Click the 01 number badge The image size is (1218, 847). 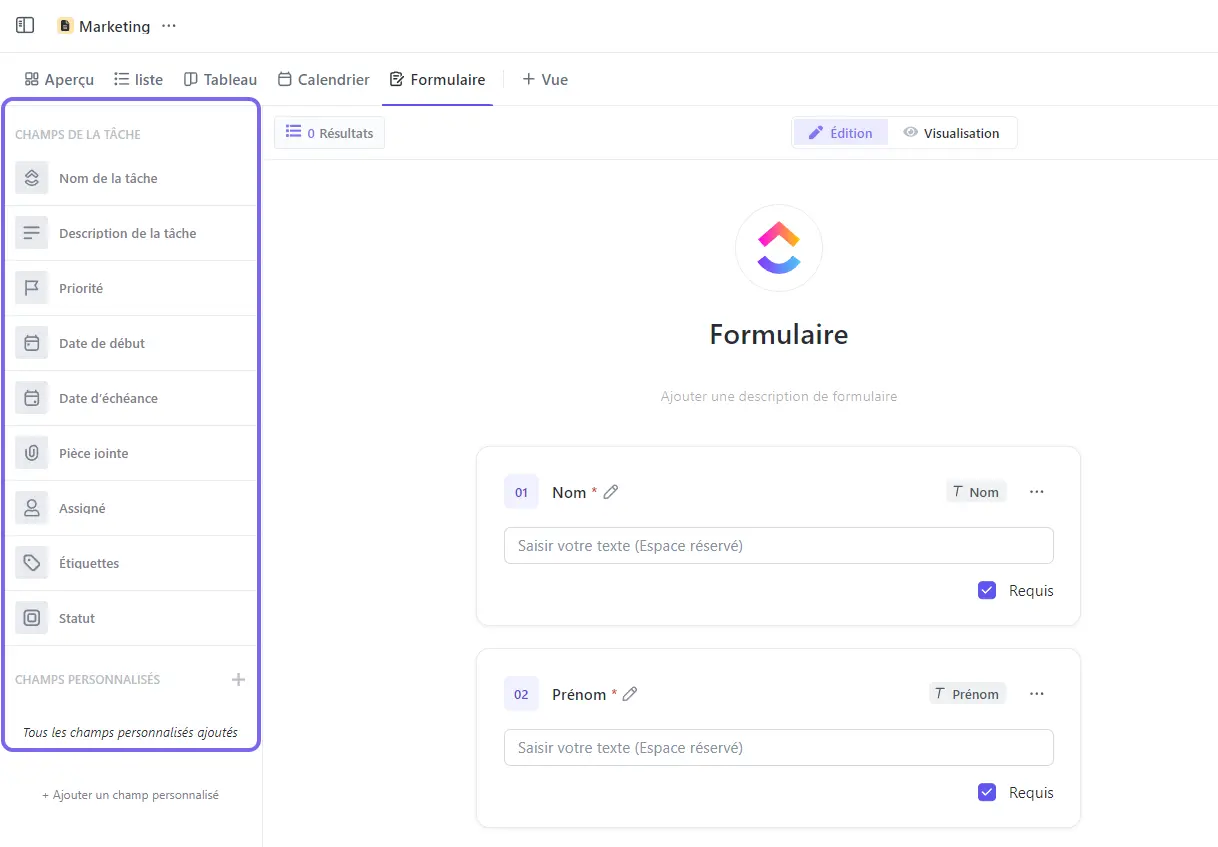point(521,492)
